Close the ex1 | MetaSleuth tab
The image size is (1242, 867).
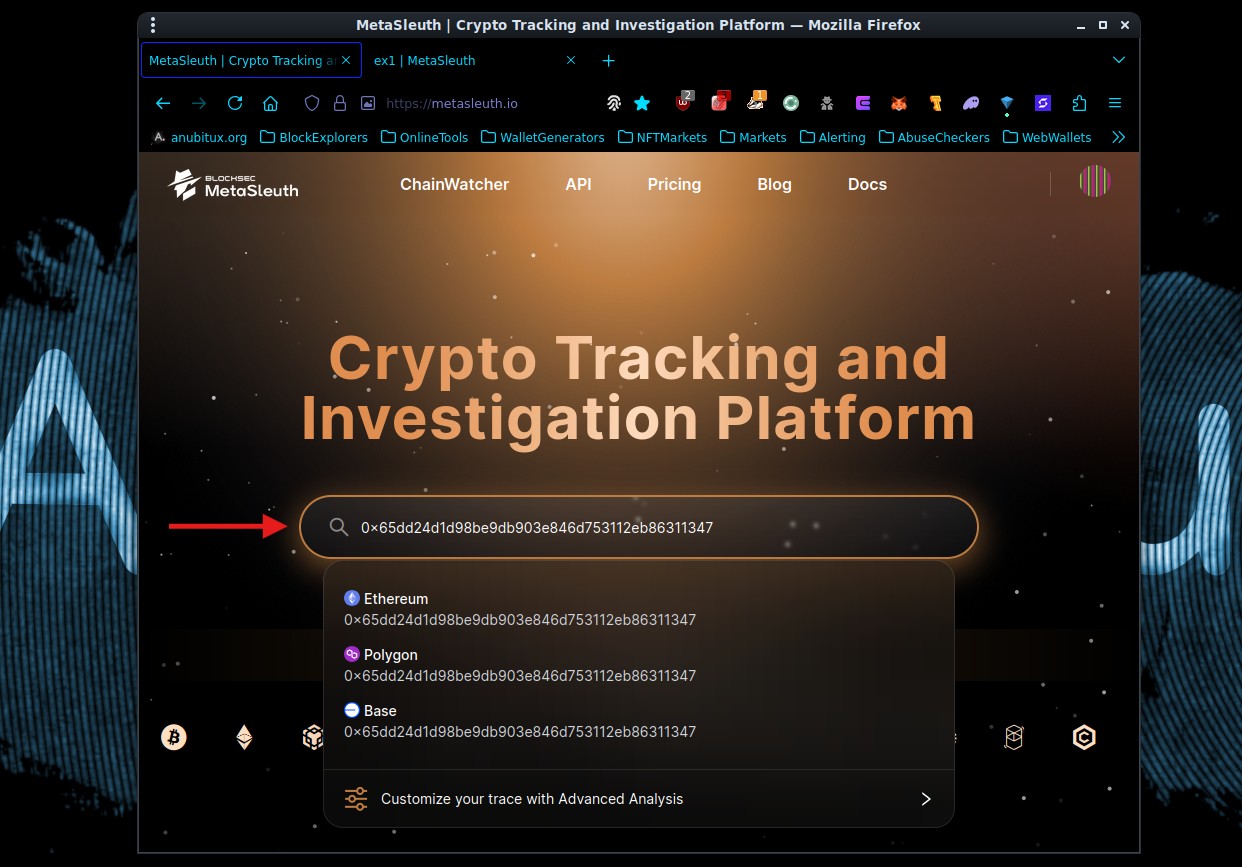click(571, 60)
